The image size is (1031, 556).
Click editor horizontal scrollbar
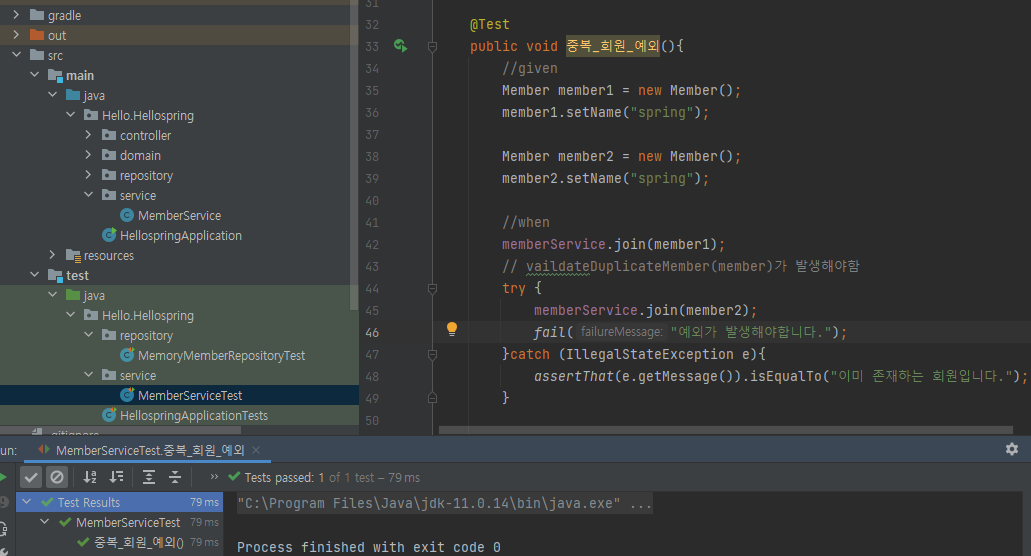[x=726, y=430]
